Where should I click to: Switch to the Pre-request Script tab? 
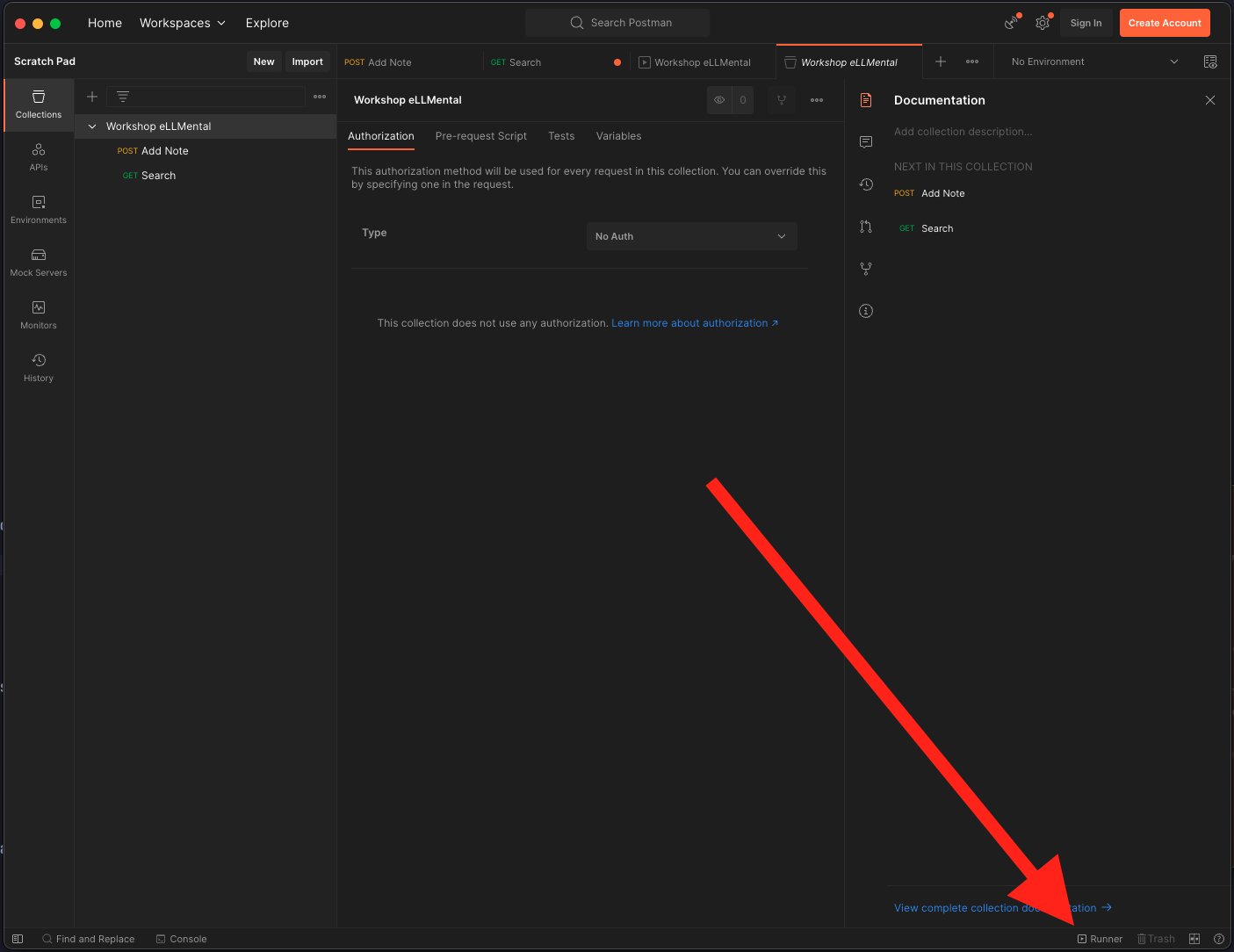pos(481,136)
